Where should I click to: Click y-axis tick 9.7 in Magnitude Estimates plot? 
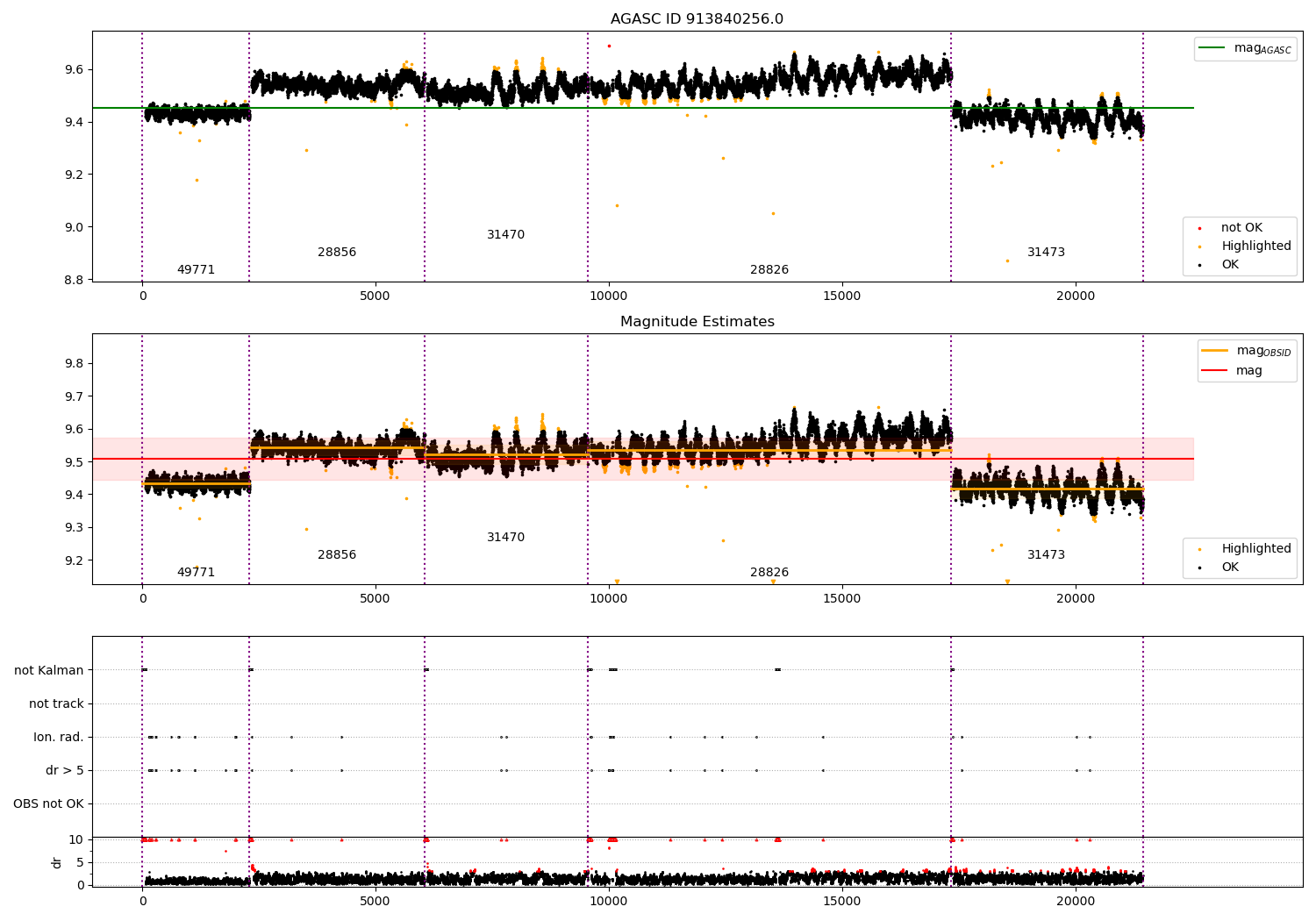(x=75, y=396)
